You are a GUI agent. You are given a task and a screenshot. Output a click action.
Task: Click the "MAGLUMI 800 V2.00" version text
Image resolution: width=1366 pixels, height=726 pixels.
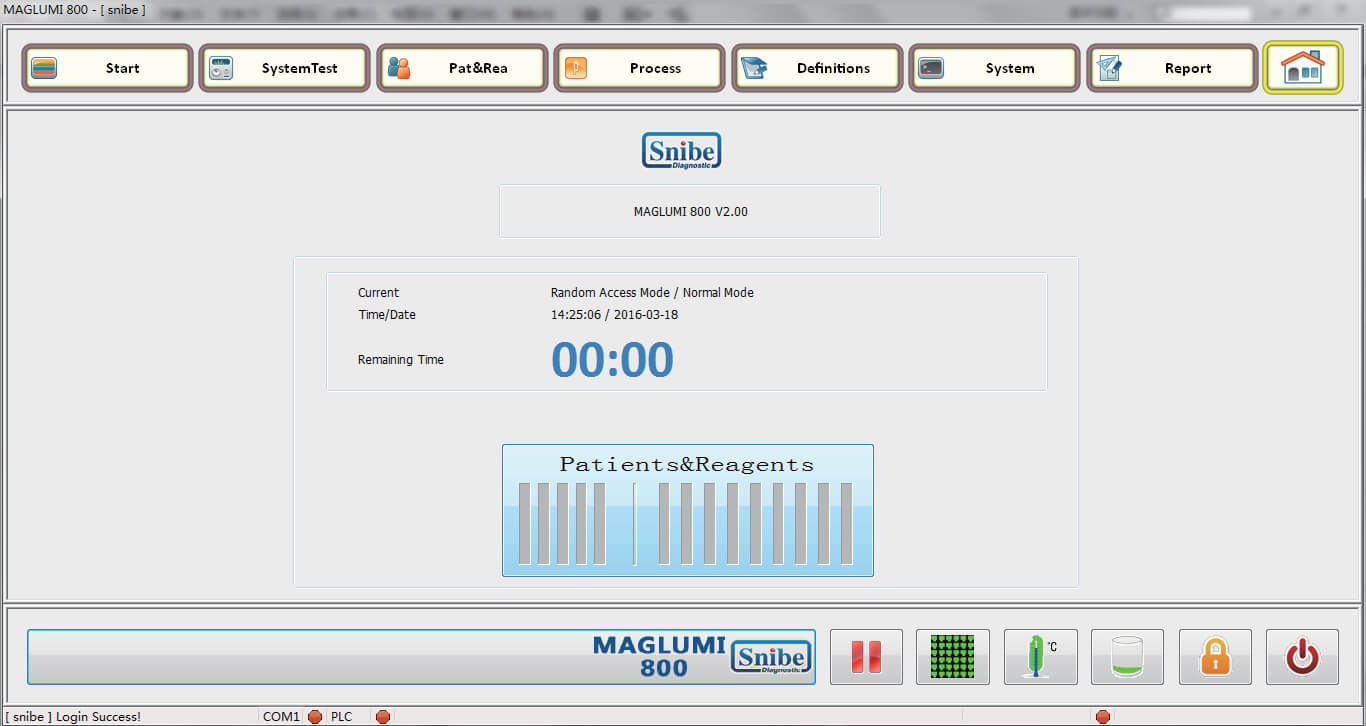tap(691, 212)
